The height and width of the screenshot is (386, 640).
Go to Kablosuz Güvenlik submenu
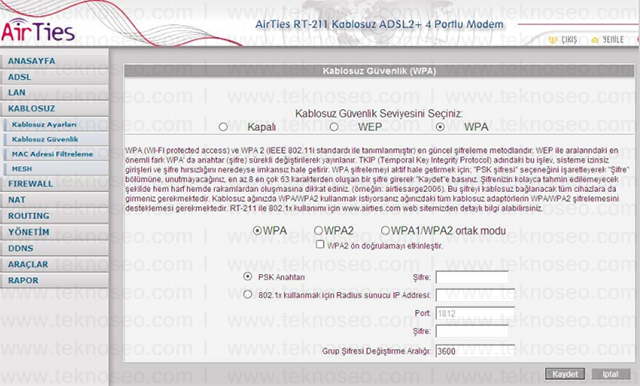[56, 139]
